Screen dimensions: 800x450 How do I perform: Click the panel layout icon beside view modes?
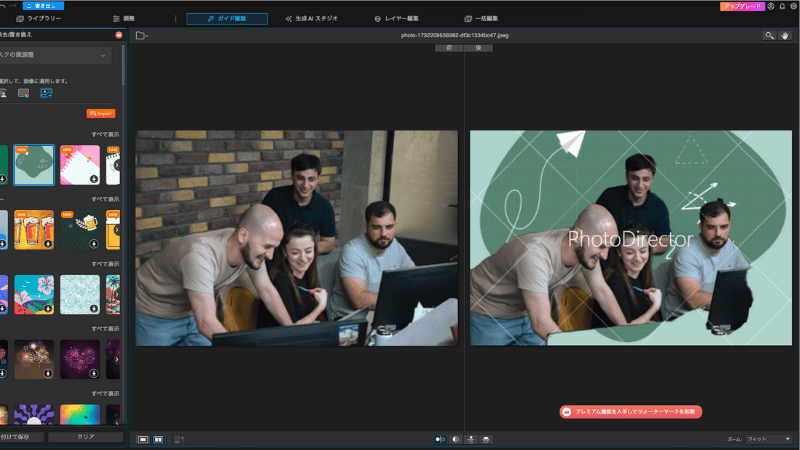coord(179,439)
